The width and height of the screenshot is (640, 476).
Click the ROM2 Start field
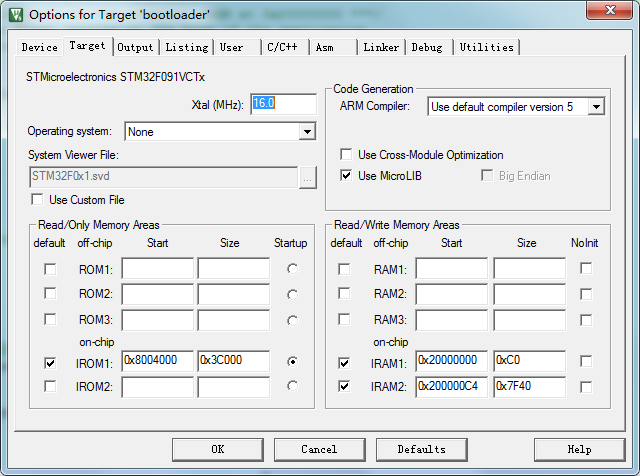pos(158,294)
